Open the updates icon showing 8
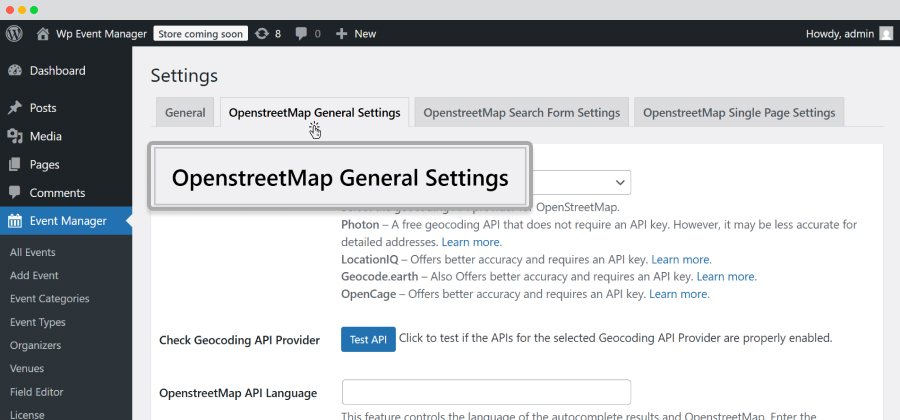The height and width of the screenshot is (420, 900). [x=262, y=34]
